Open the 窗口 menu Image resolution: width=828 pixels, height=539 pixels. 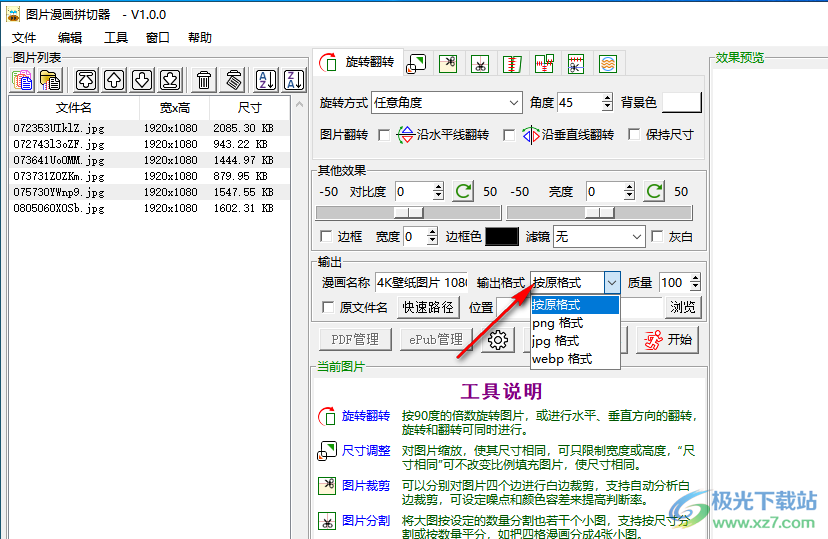157,37
